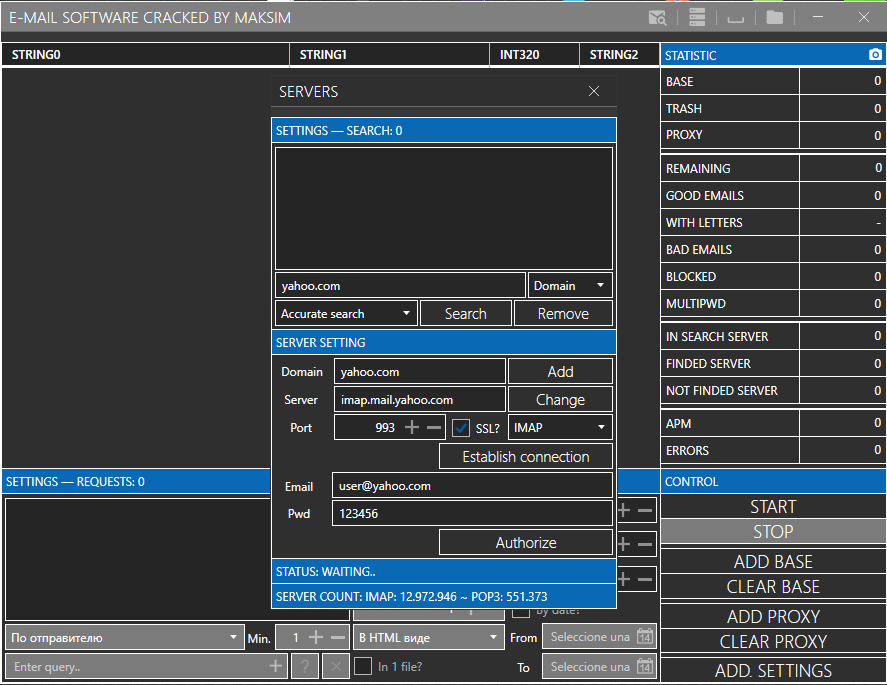Click the CLEAR BASE button
Image resolution: width=887 pixels, height=685 pixels.
pyautogui.click(x=773, y=587)
